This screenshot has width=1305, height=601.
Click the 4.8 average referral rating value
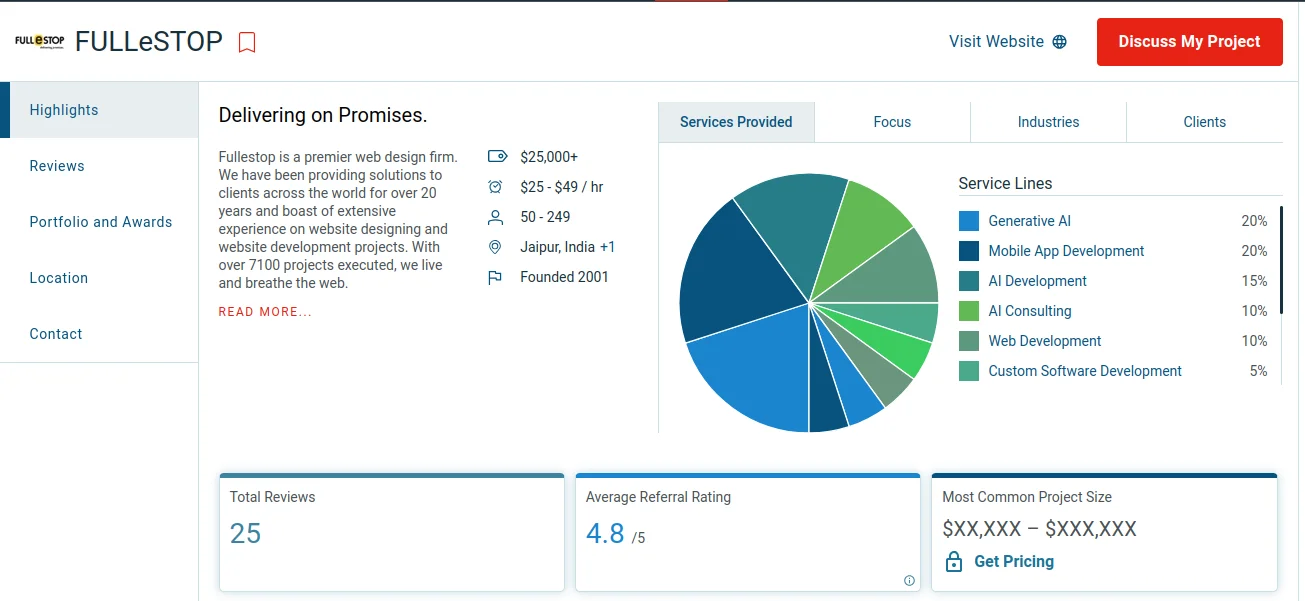click(x=605, y=534)
